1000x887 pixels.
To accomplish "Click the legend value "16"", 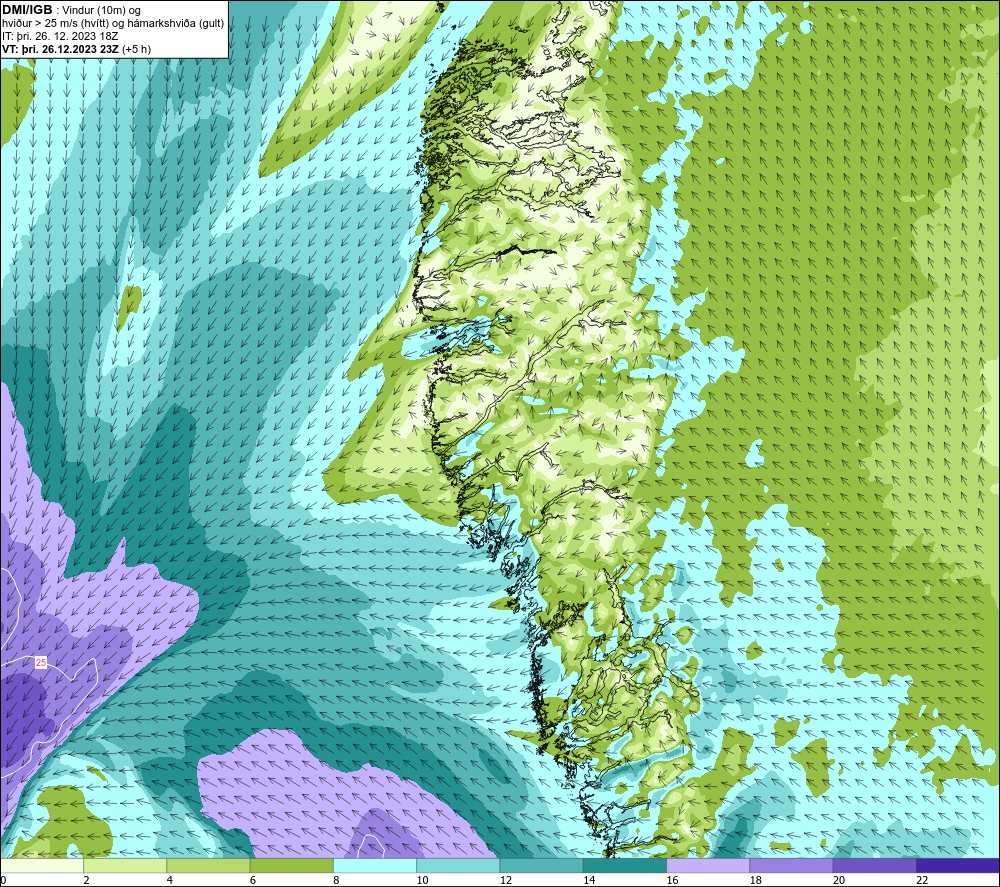I will point(672,880).
